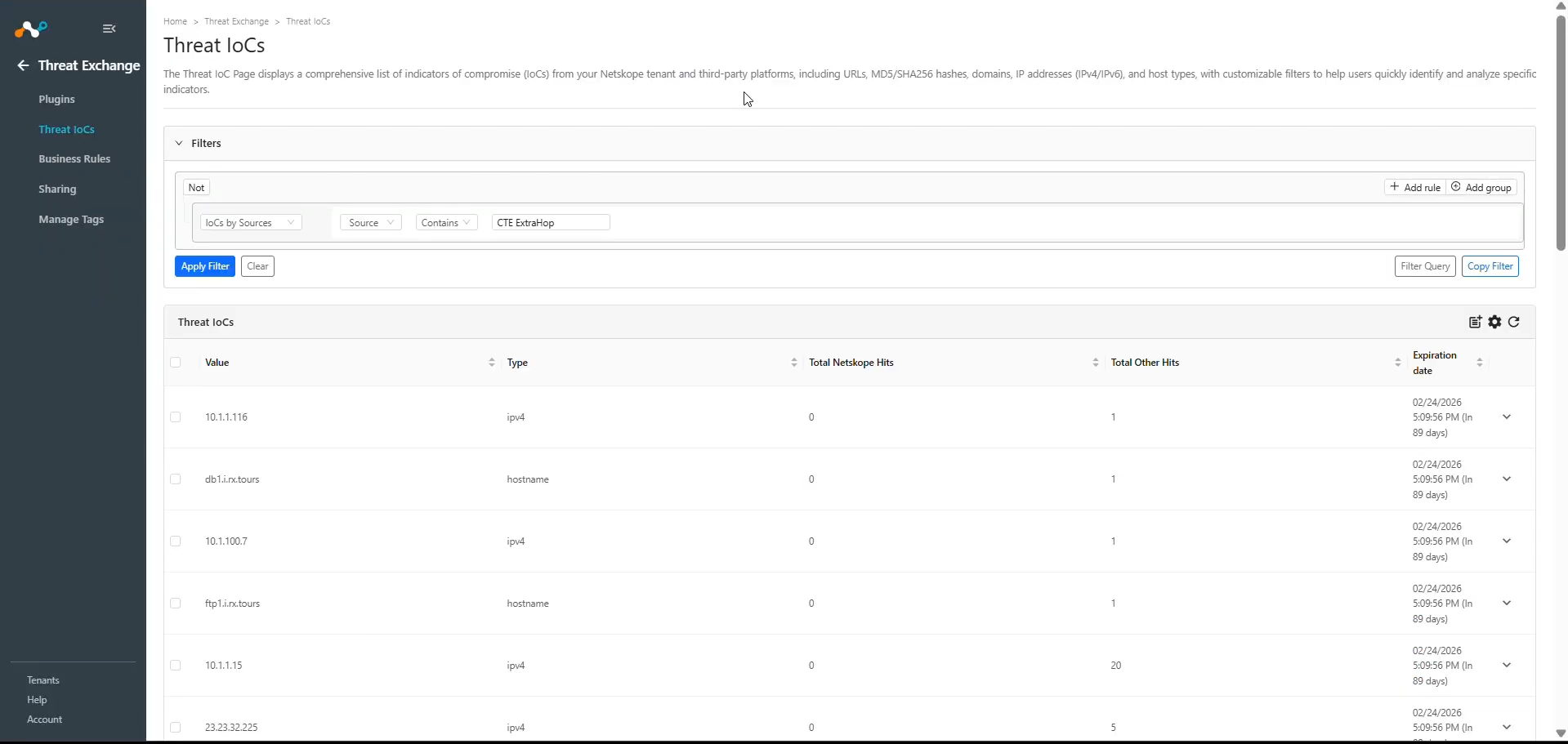The width and height of the screenshot is (1568, 744).
Task: Collapse the Filters panel
Action: click(x=179, y=143)
